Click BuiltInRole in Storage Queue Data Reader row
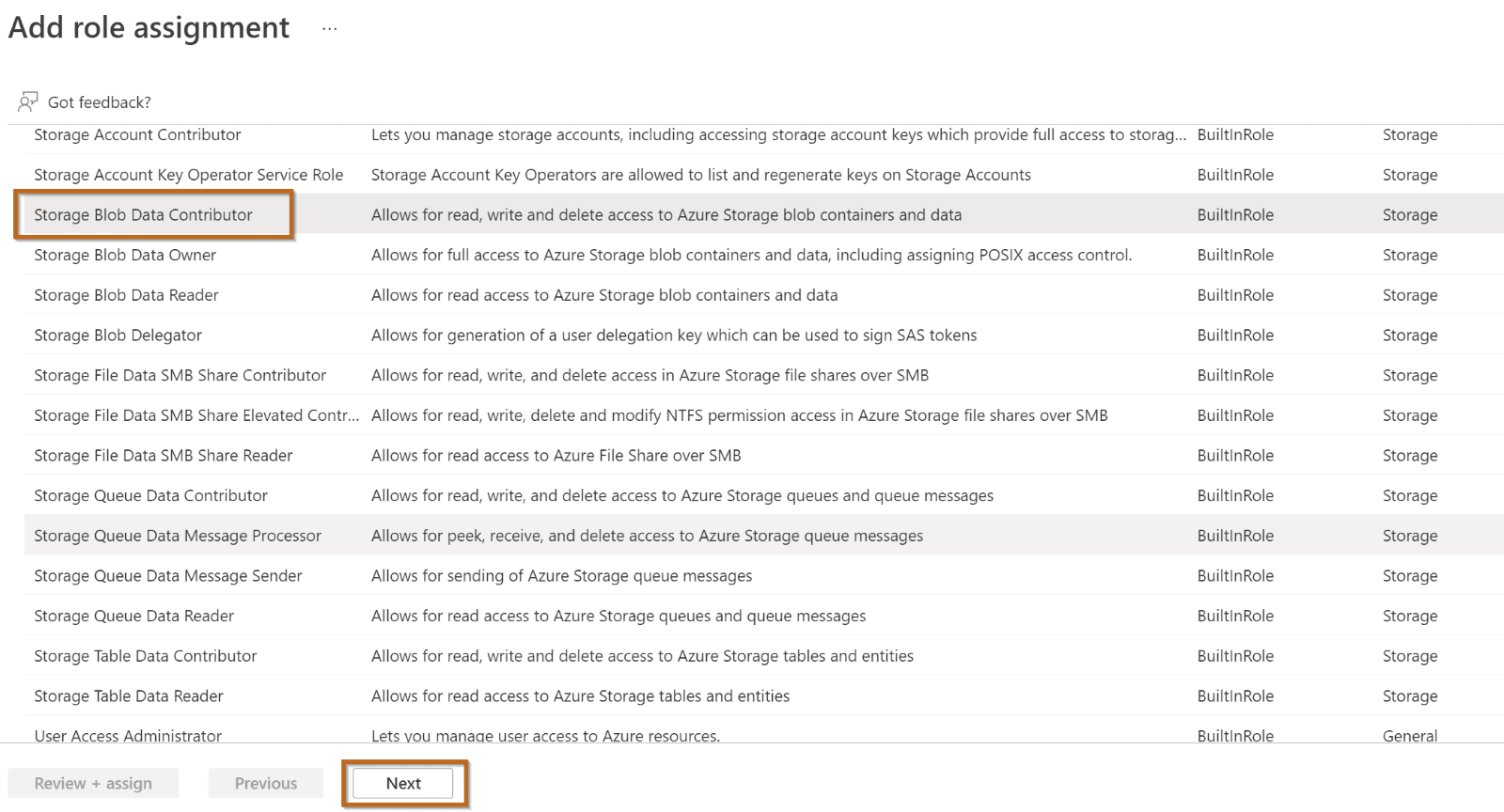This screenshot has height=812, width=1504. pyautogui.click(x=1235, y=616)
